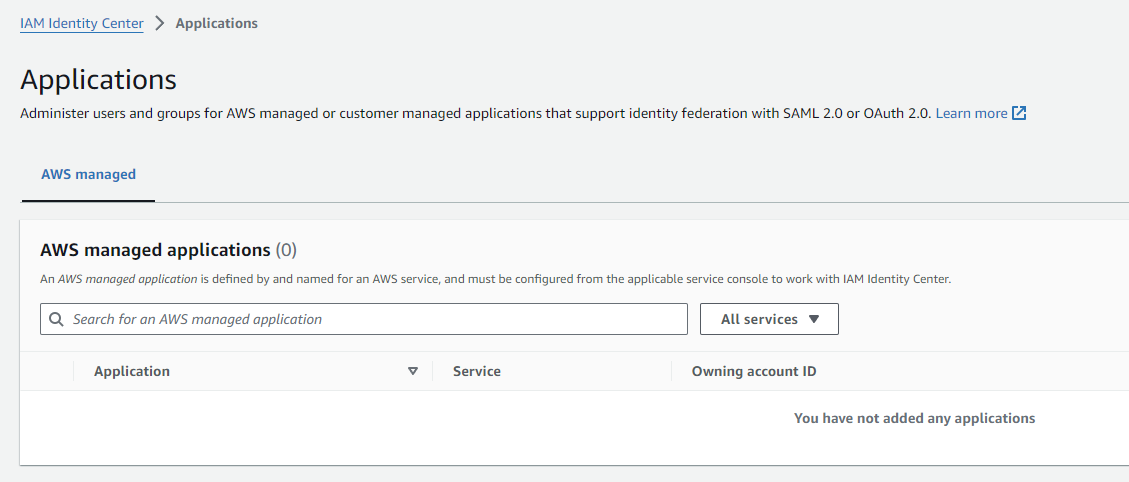1129x482 pixels.
Task: Click the Service column header
Action: point(476,371)
